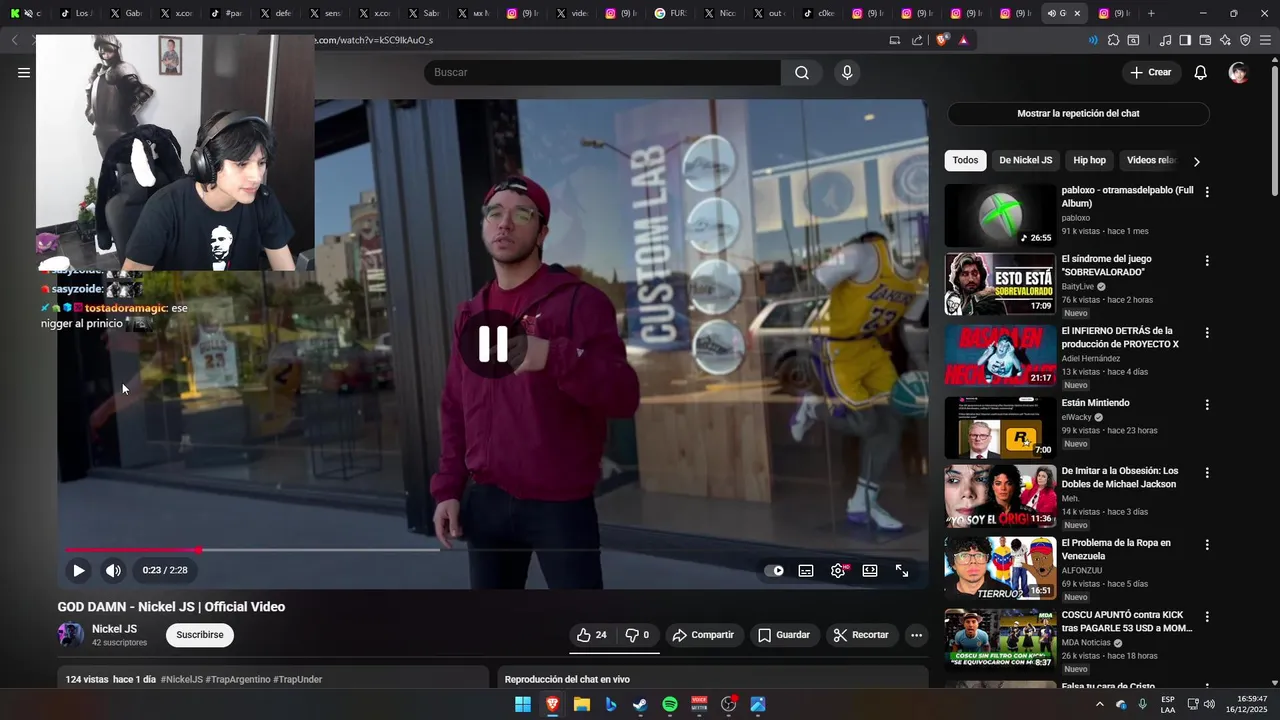This screenshot has width=1280, height=720.
Task: Open the notifications bell
Action: click(x=1201, y=72)
